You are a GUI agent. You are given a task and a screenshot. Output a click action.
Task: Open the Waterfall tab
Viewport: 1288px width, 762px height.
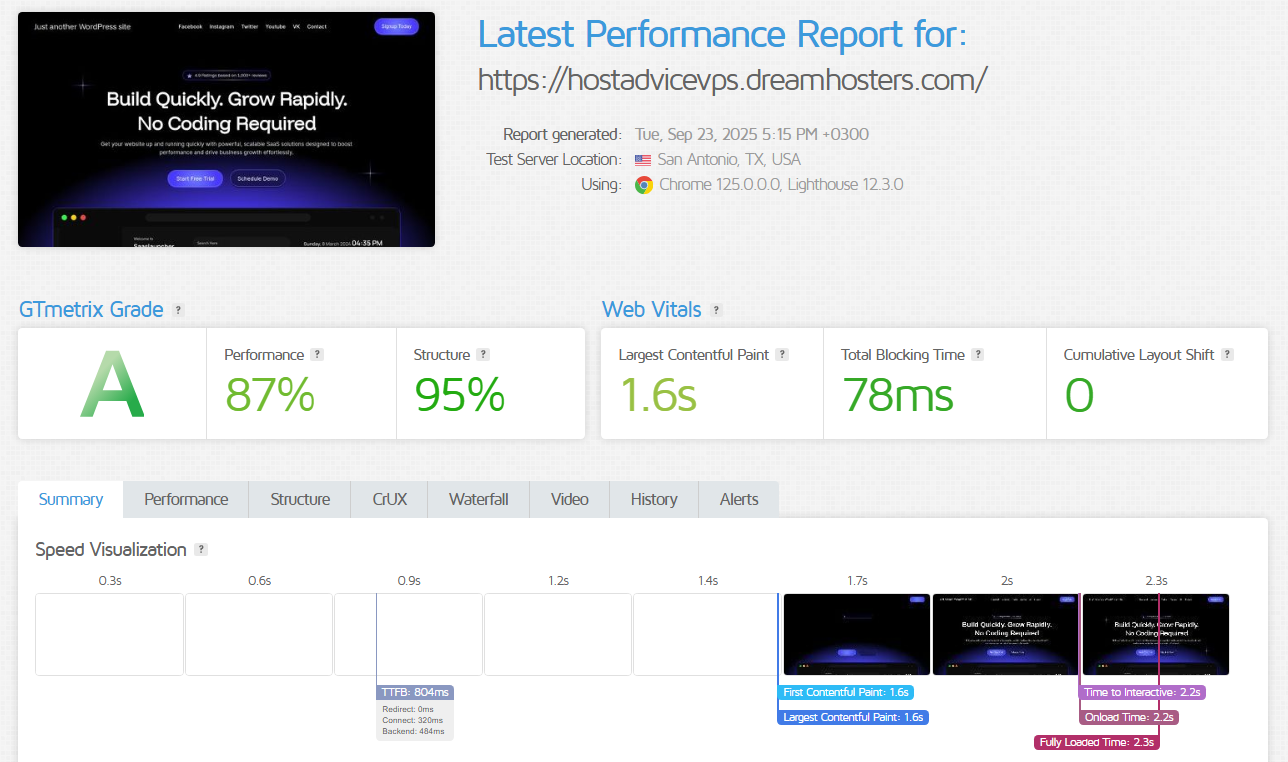(x=479, y=499)
